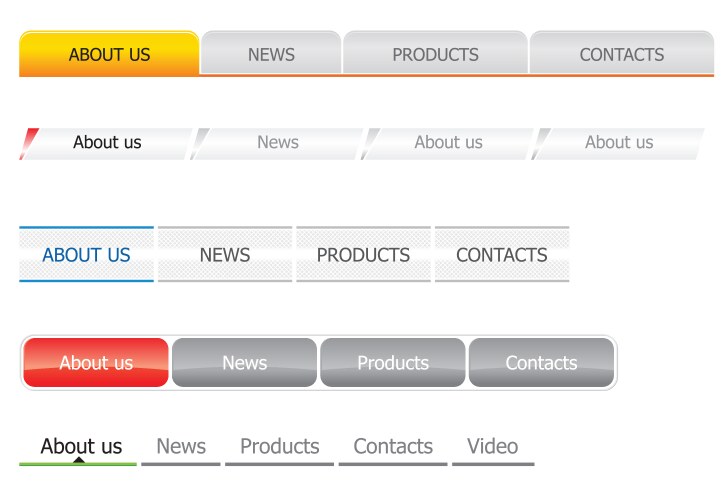Screen dimensions: 728x500
Task: Click the yellow ABOUT US tab
Action: (109, 54)
